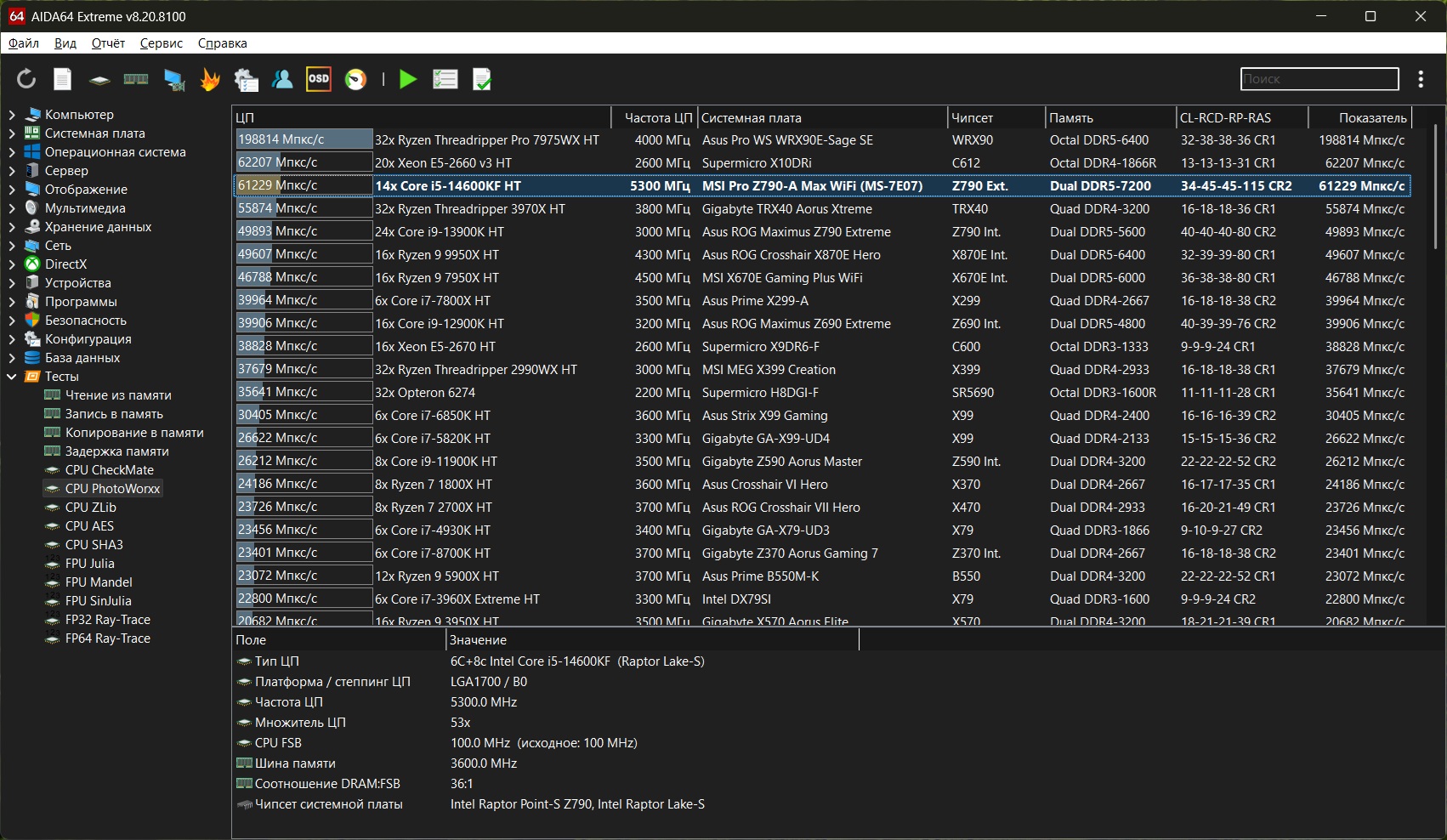Expand the Операционная система node

click(x=12, y=151)
